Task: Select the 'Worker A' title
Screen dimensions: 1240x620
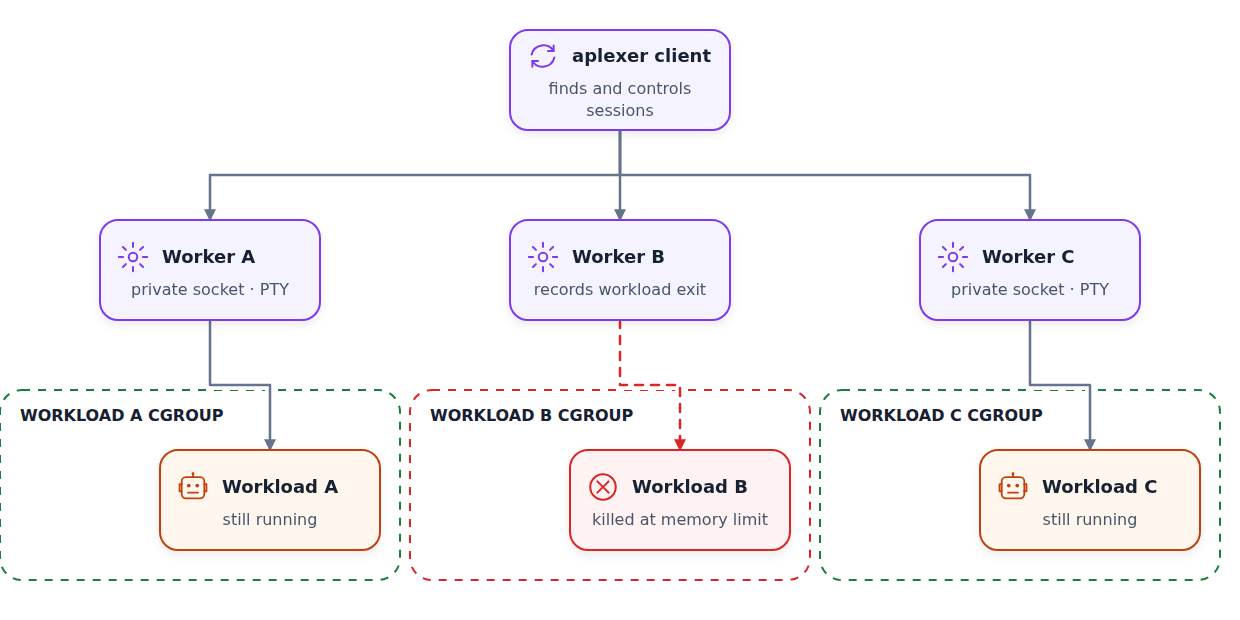Action: [208, 257]
